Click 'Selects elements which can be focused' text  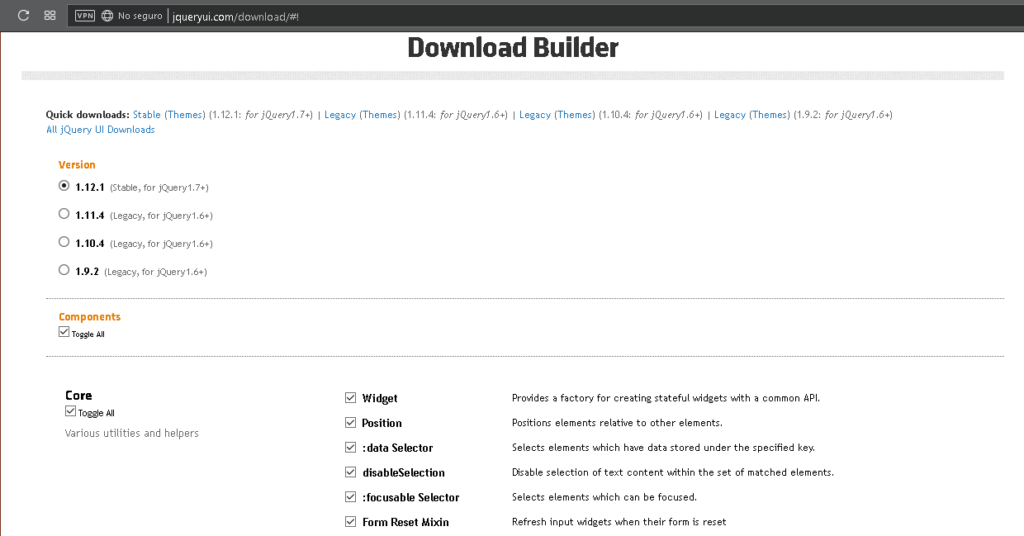604,497
